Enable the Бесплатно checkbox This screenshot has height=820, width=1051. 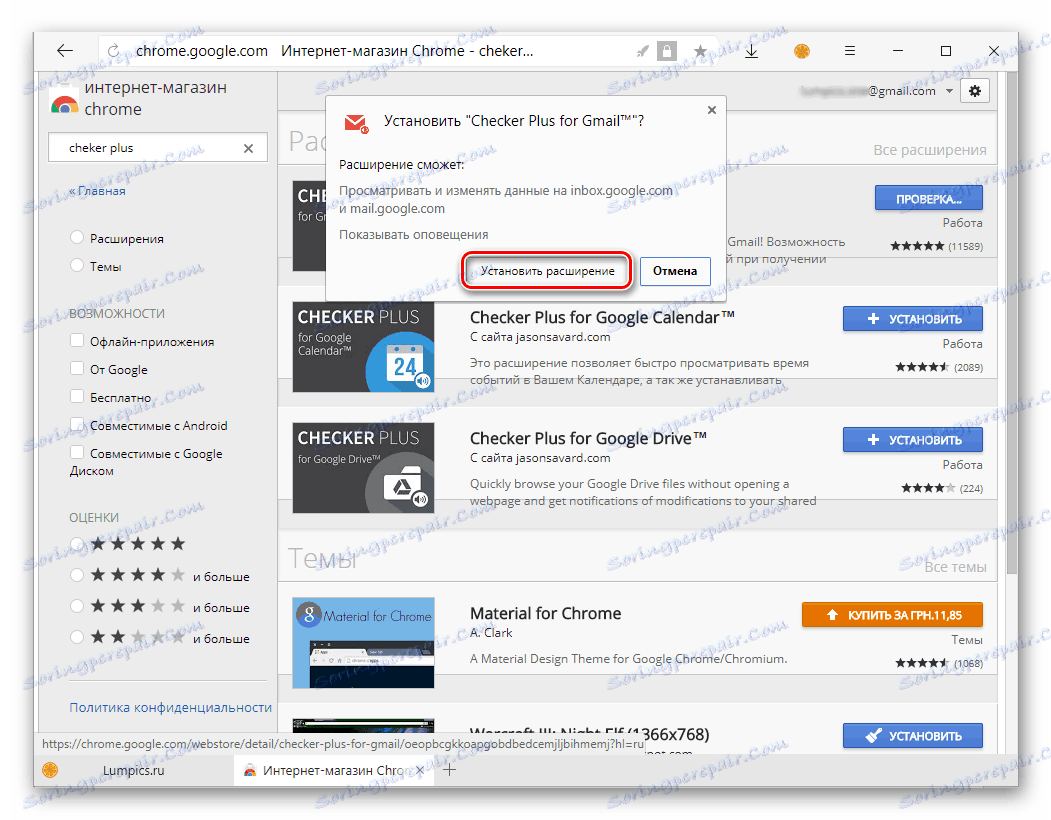pos(77,397)
